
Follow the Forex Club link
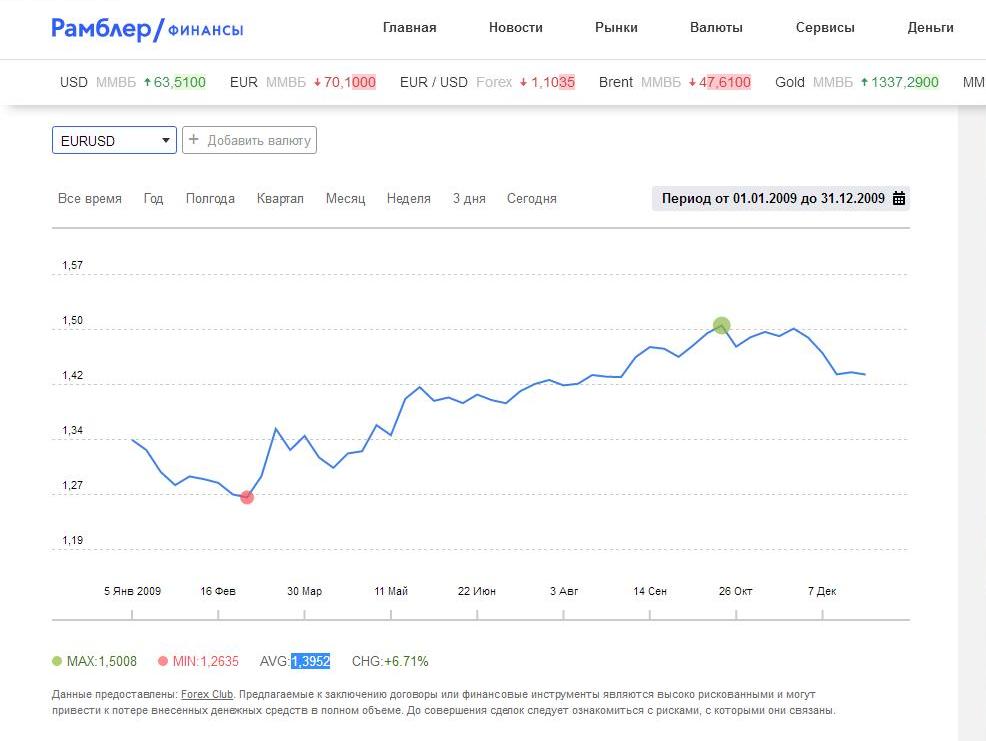tap(206, 694)
